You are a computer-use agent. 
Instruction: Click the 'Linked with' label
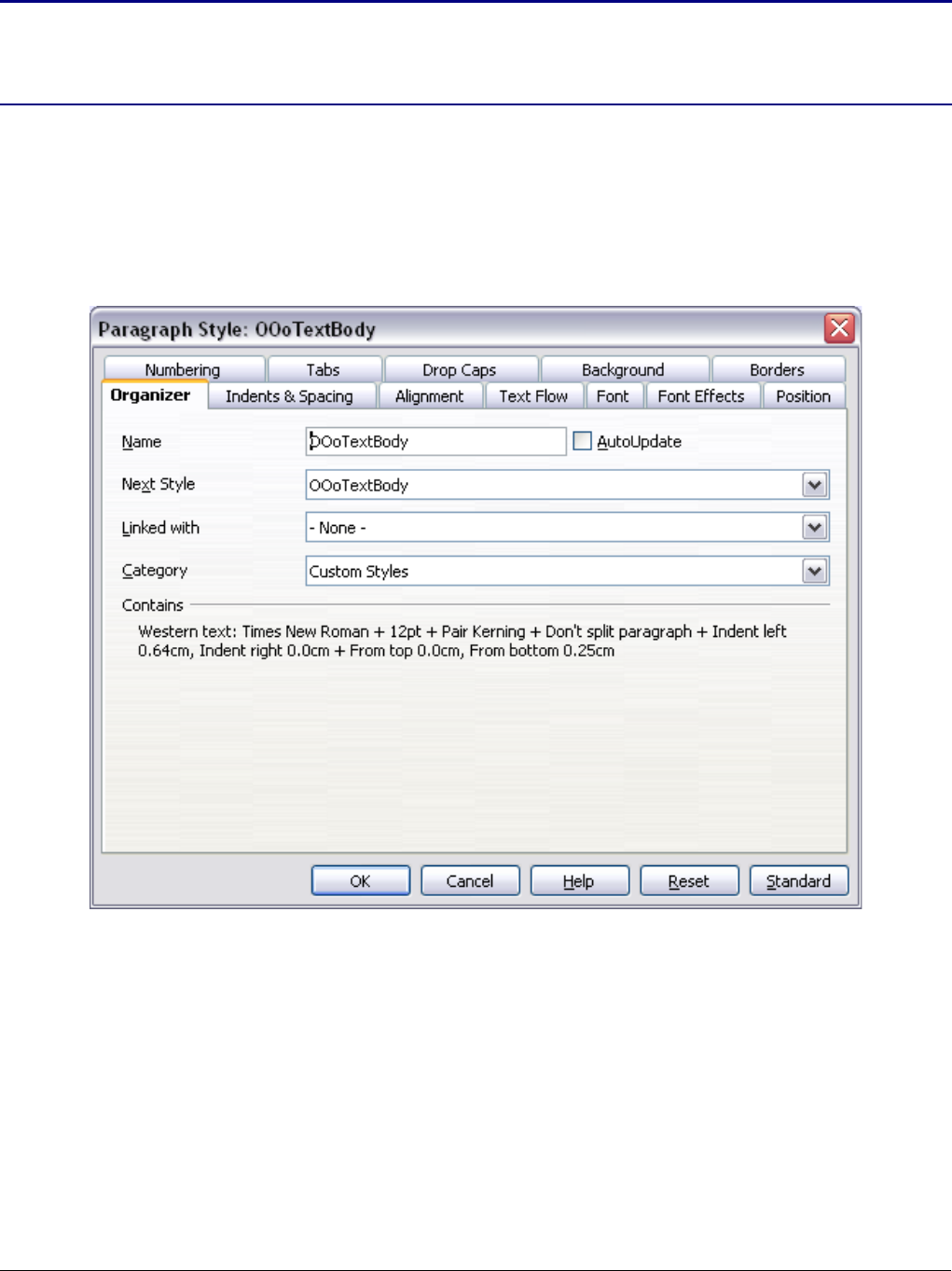point(160,528)
